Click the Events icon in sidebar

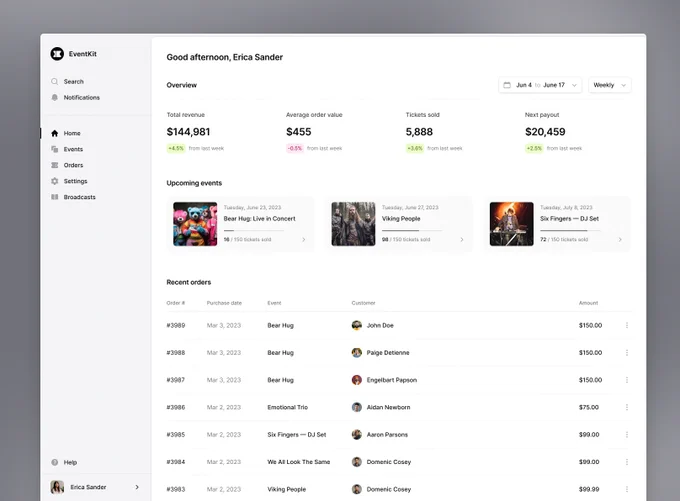pyautogui.click(x=55, y=149)
